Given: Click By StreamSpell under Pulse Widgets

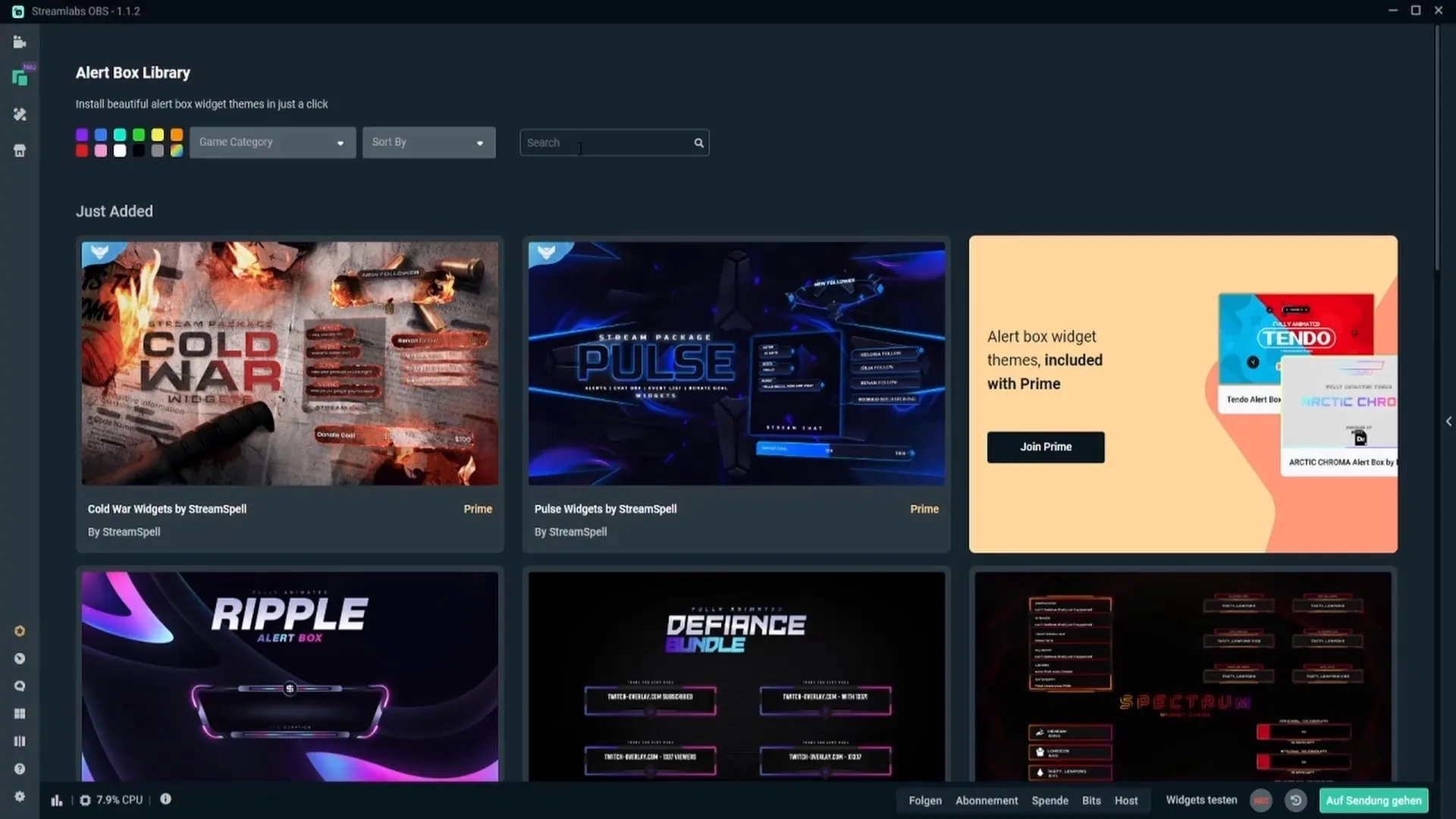Looking at the screenshot, I should (x=570, y=532).
